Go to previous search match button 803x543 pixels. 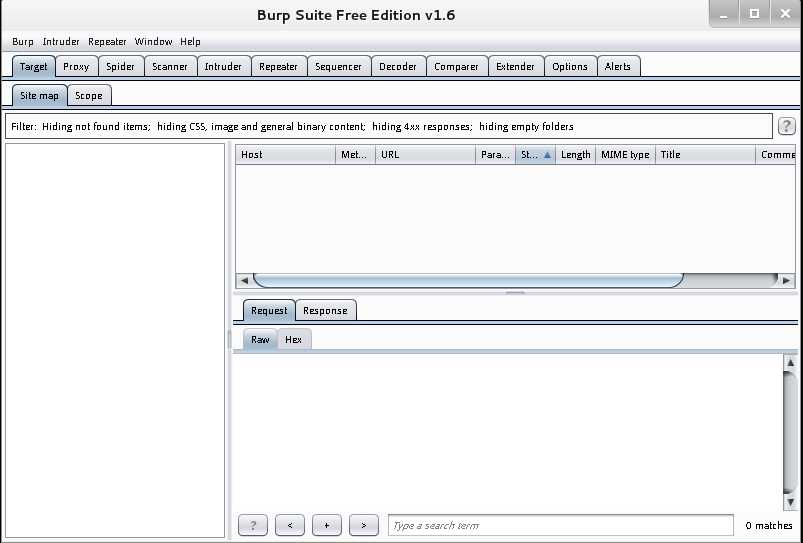290,525
